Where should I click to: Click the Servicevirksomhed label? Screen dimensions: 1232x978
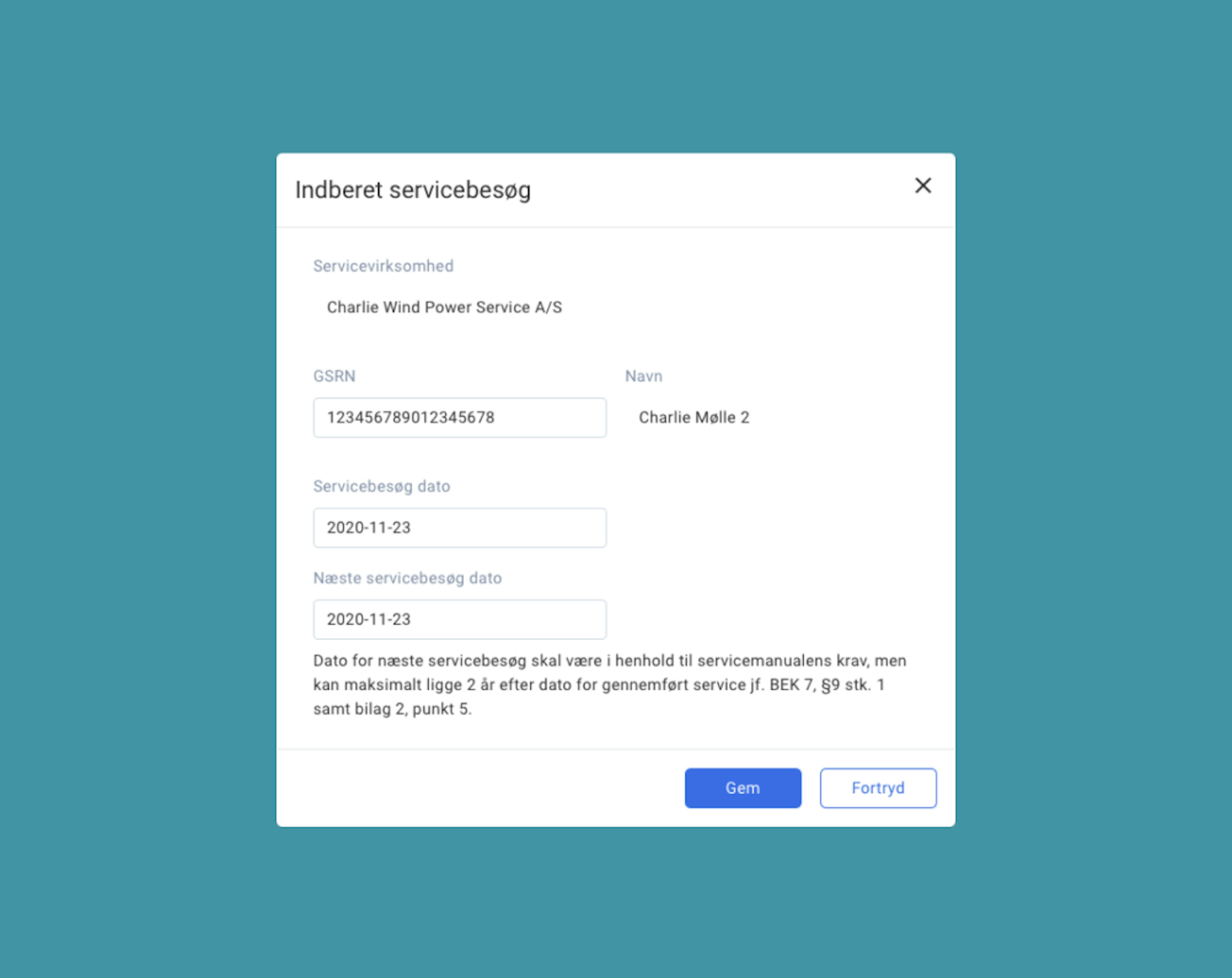[383, 266]
